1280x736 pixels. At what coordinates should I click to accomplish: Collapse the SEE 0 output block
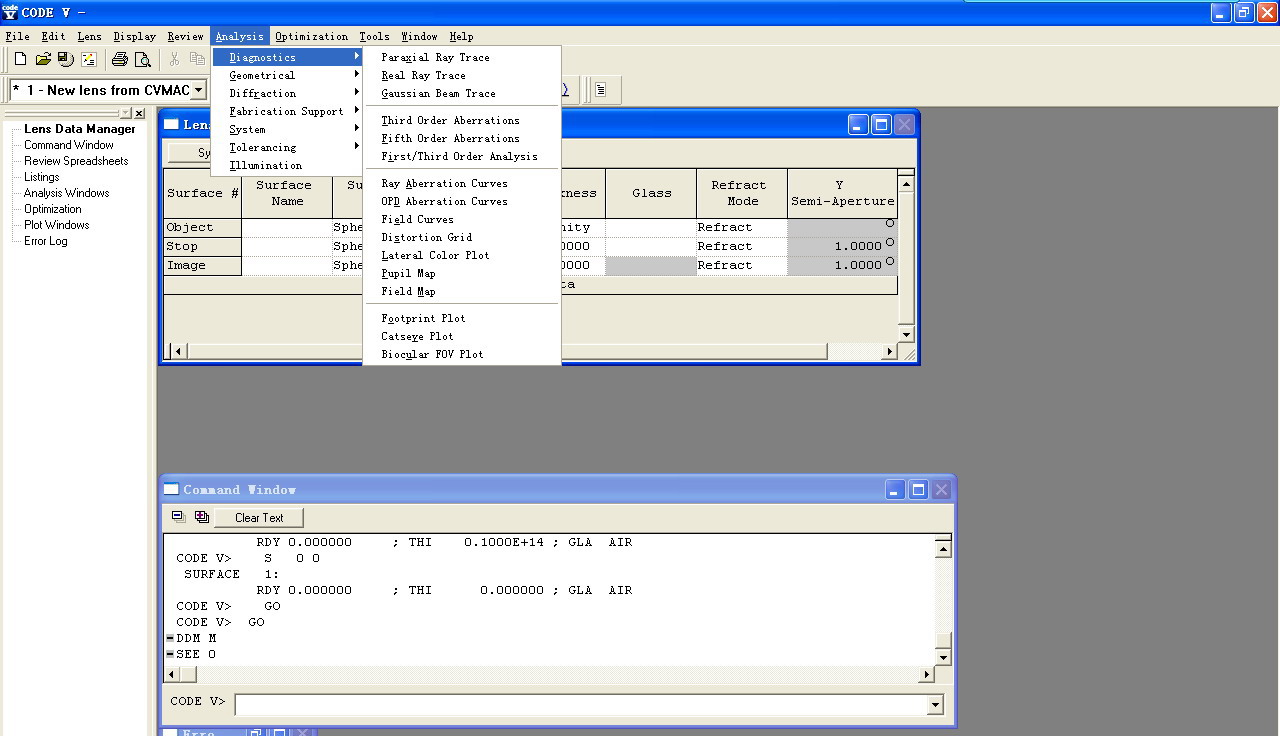pyautogui.click(x=170, y=654)
